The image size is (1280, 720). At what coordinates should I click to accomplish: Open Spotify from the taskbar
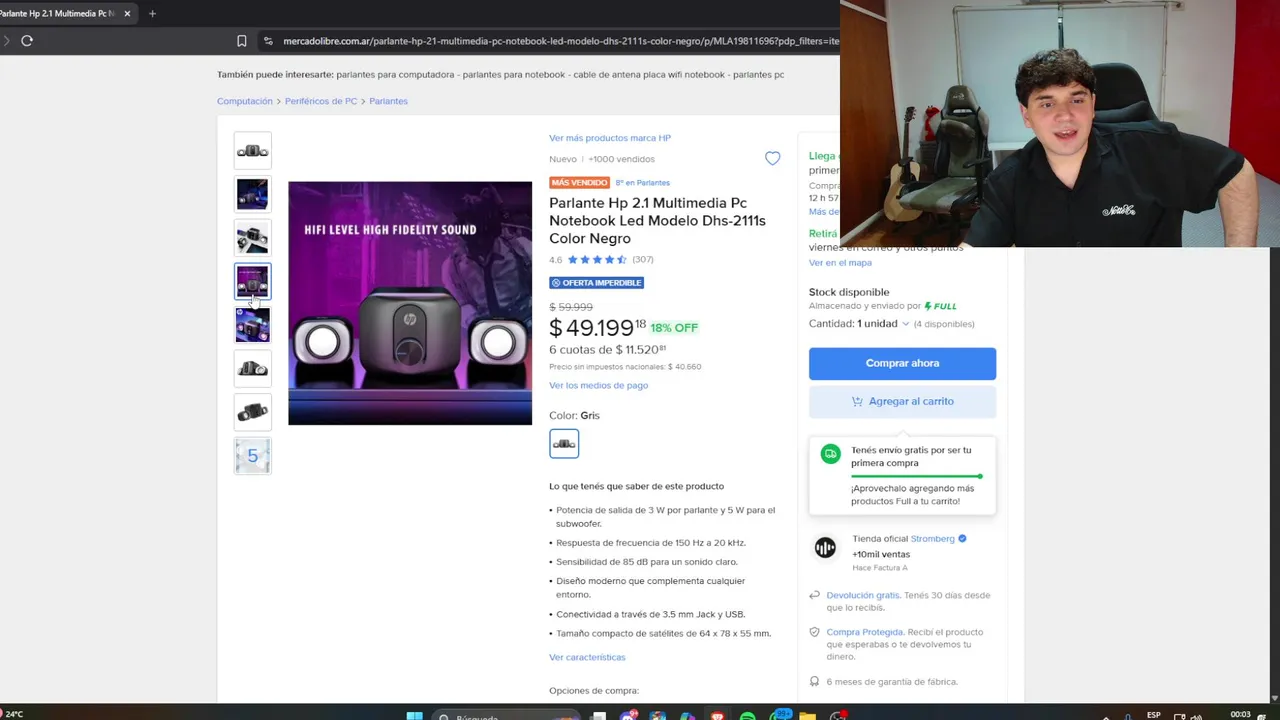click(x=747, y=716)
